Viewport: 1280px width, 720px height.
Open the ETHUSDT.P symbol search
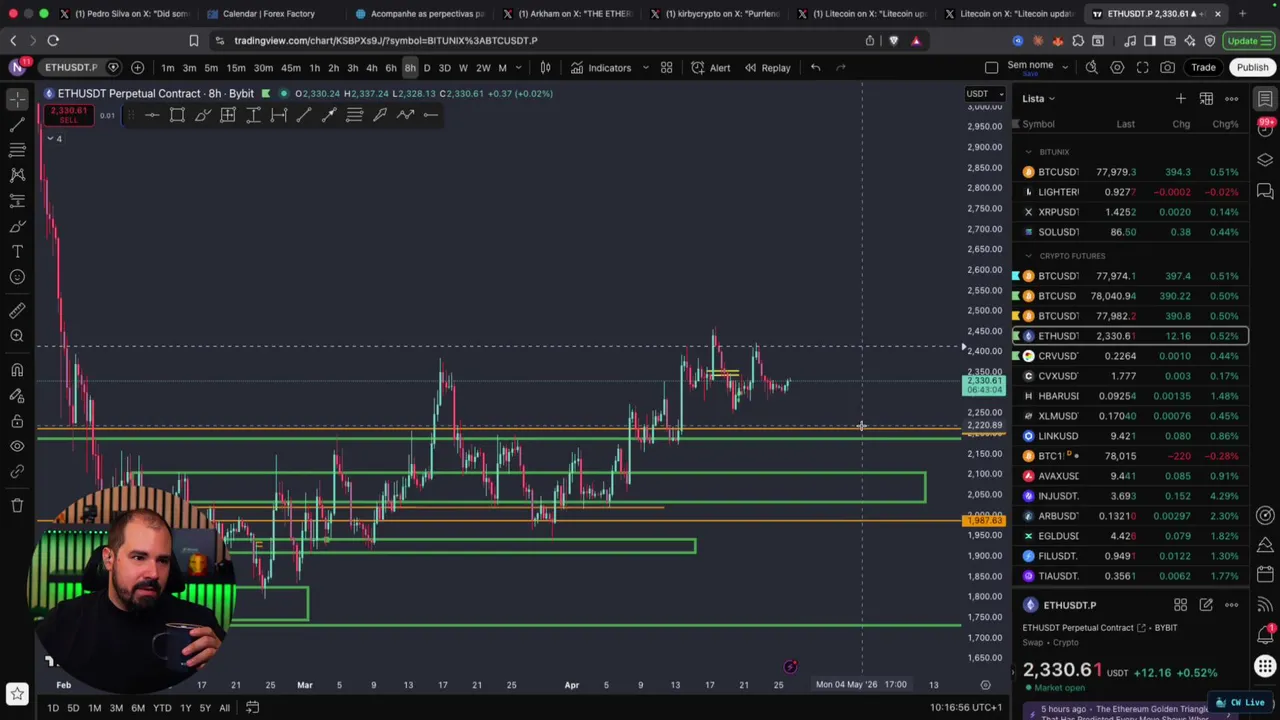point(71,67)
